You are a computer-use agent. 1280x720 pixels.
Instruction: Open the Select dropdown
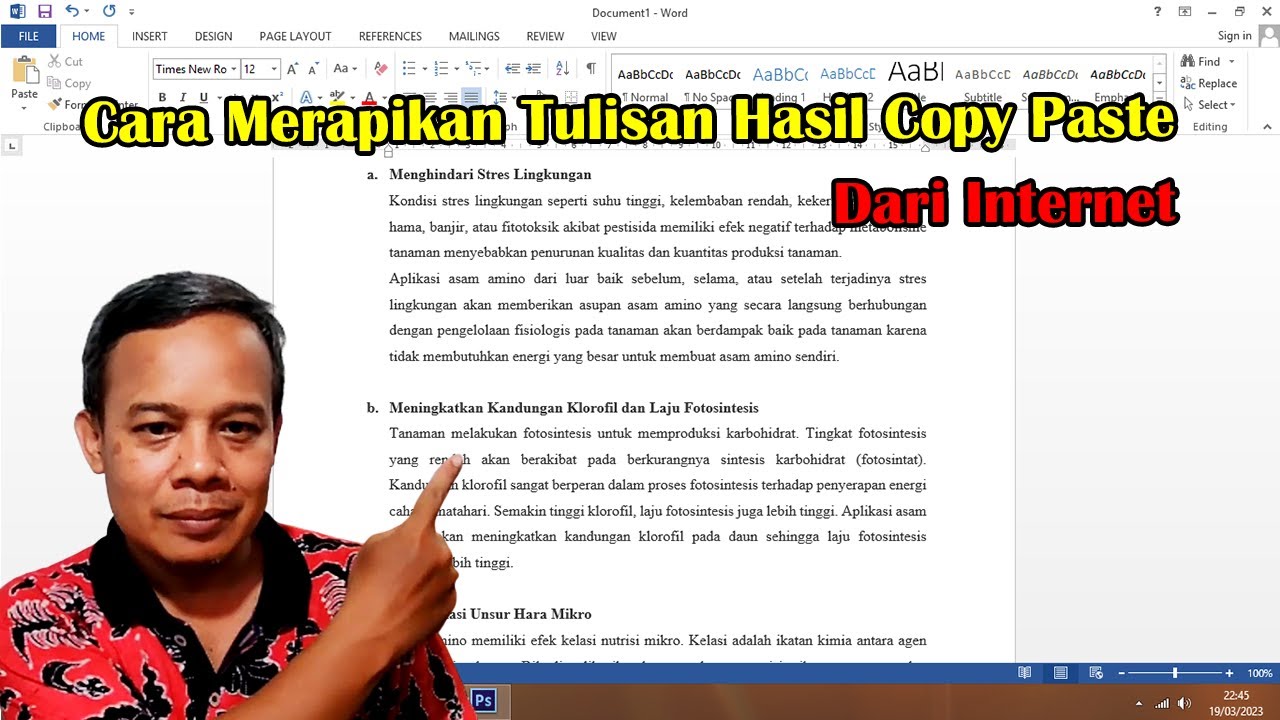point(1209,104)
